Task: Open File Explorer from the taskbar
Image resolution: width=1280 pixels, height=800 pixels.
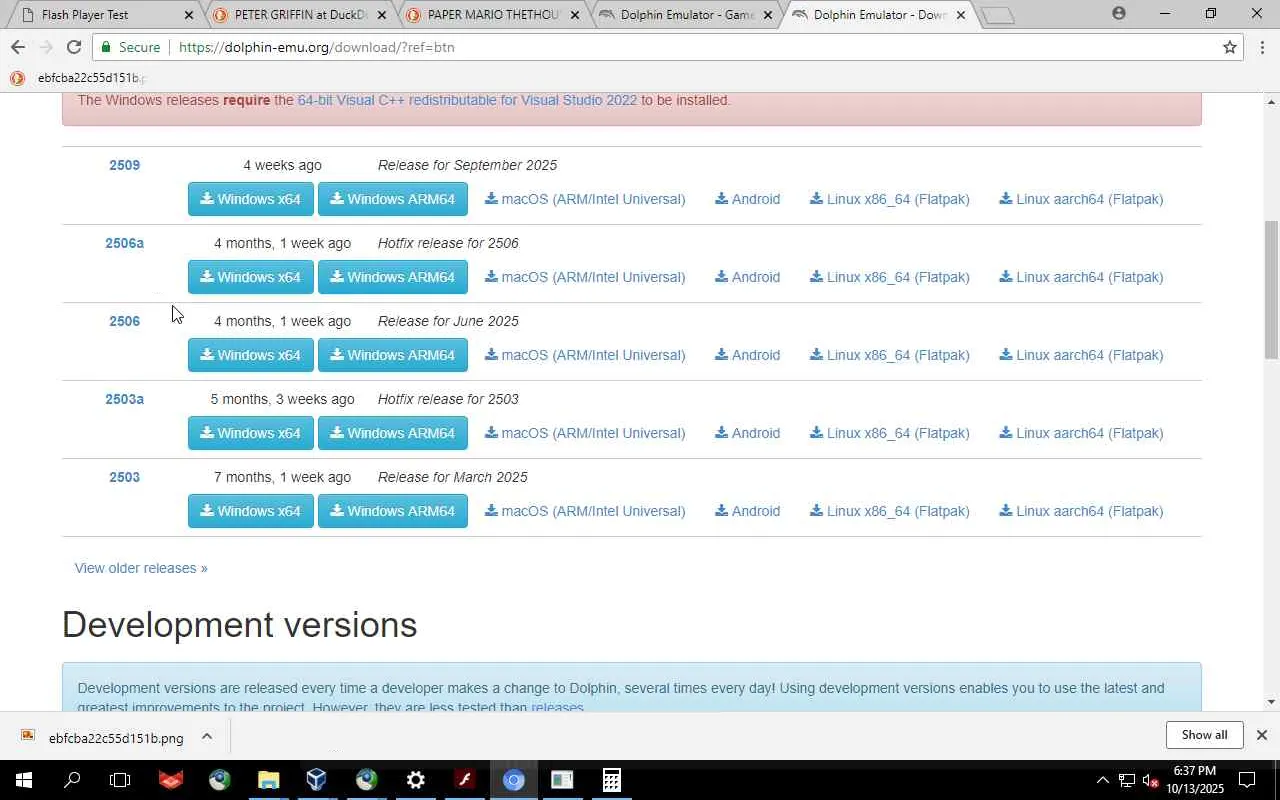Action: pos(268,780)
